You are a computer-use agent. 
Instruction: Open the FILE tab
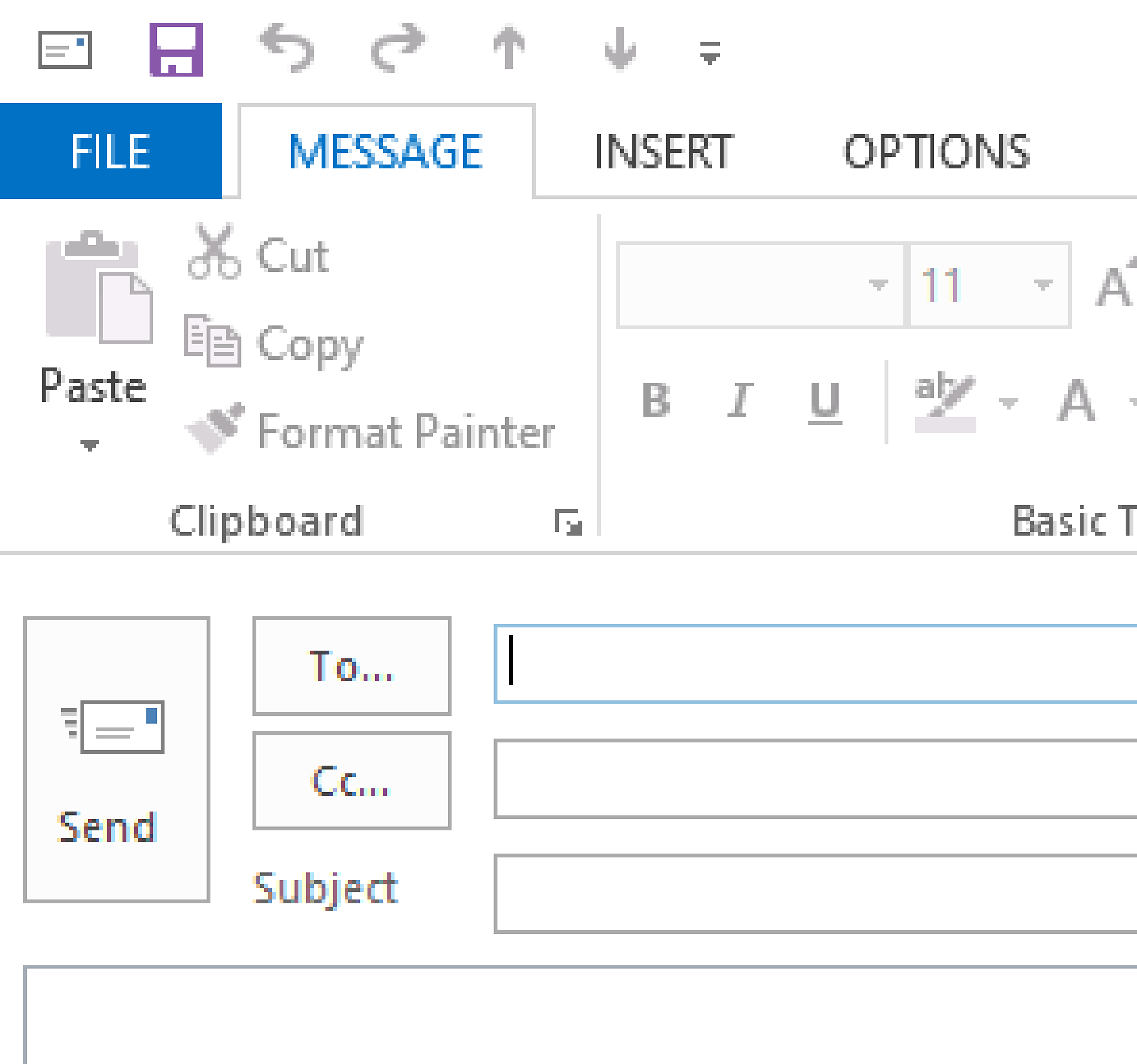tap(110, 152)
